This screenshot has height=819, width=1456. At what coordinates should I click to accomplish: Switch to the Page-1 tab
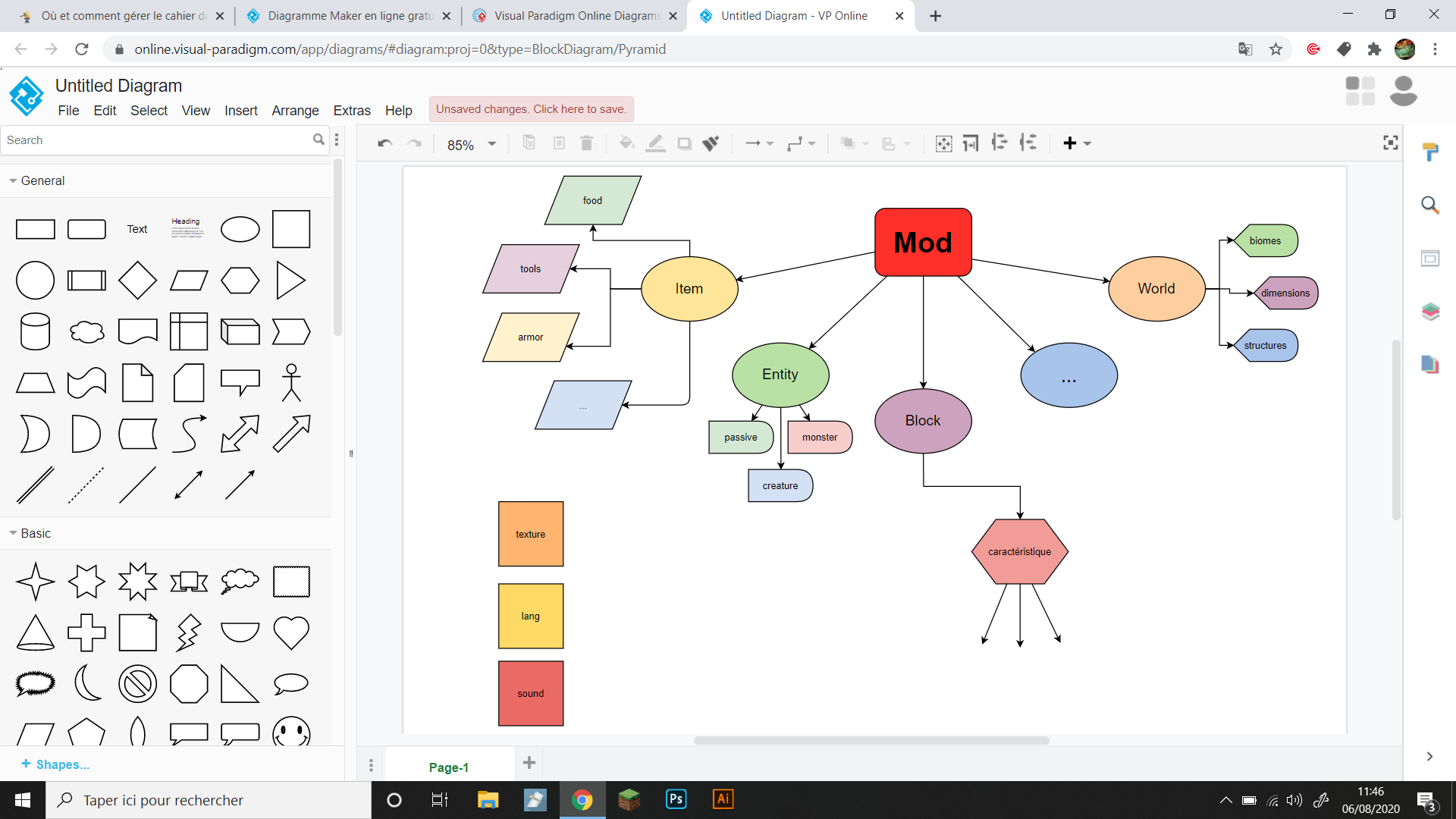point(448,767)
